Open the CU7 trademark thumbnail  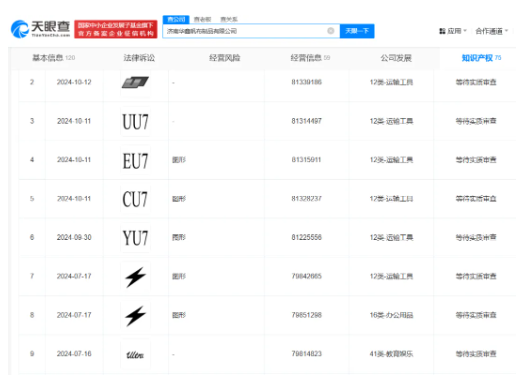[135, 199]
